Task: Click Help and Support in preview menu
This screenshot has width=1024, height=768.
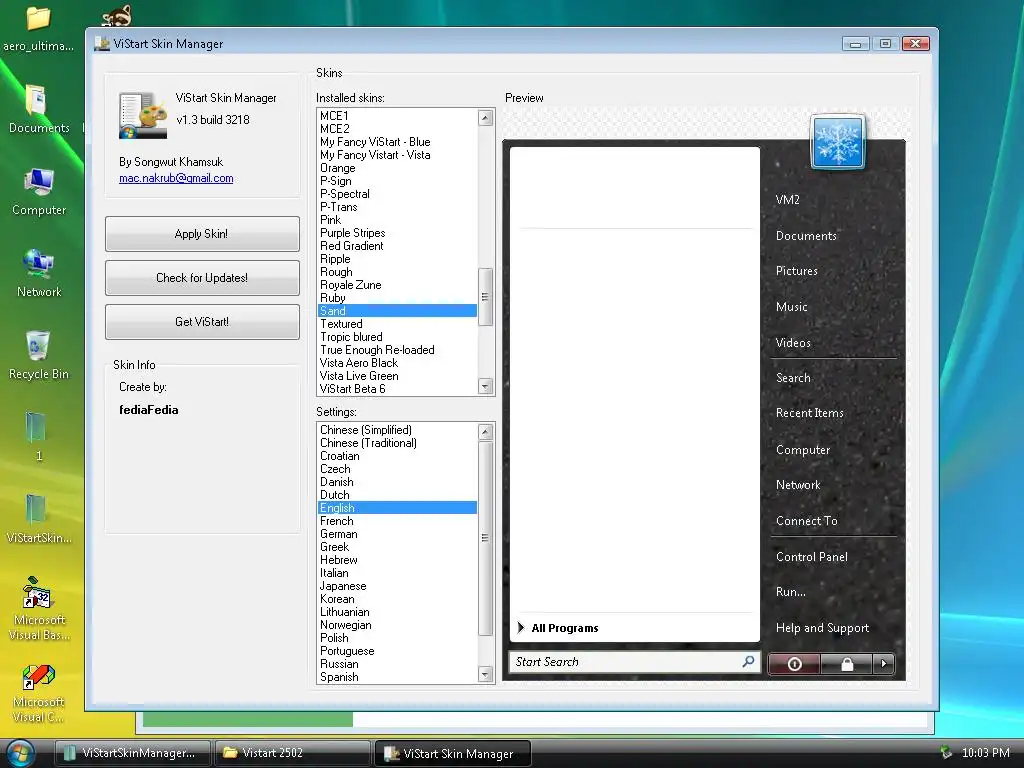Action: [x=822, y=628]
